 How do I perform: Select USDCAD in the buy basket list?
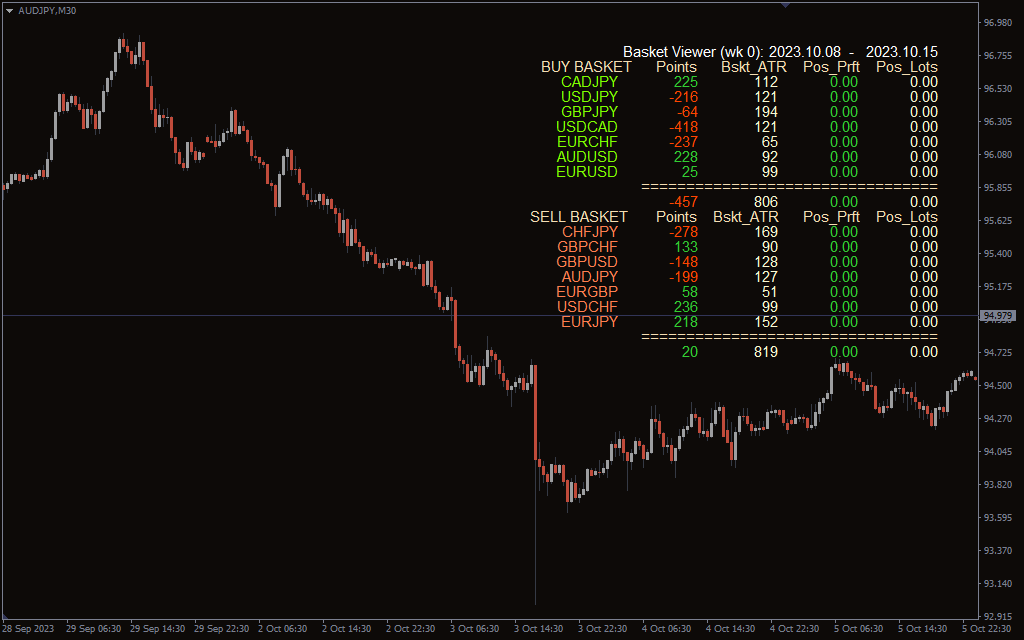(587, 127)
